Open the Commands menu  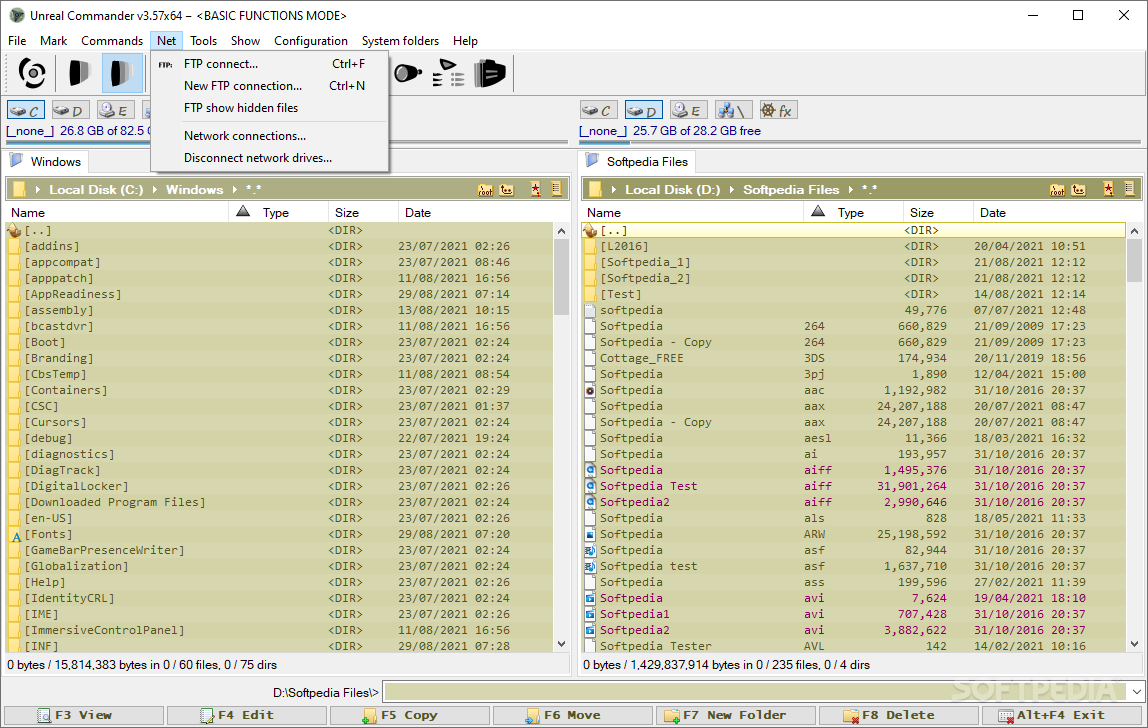[112, 41]
